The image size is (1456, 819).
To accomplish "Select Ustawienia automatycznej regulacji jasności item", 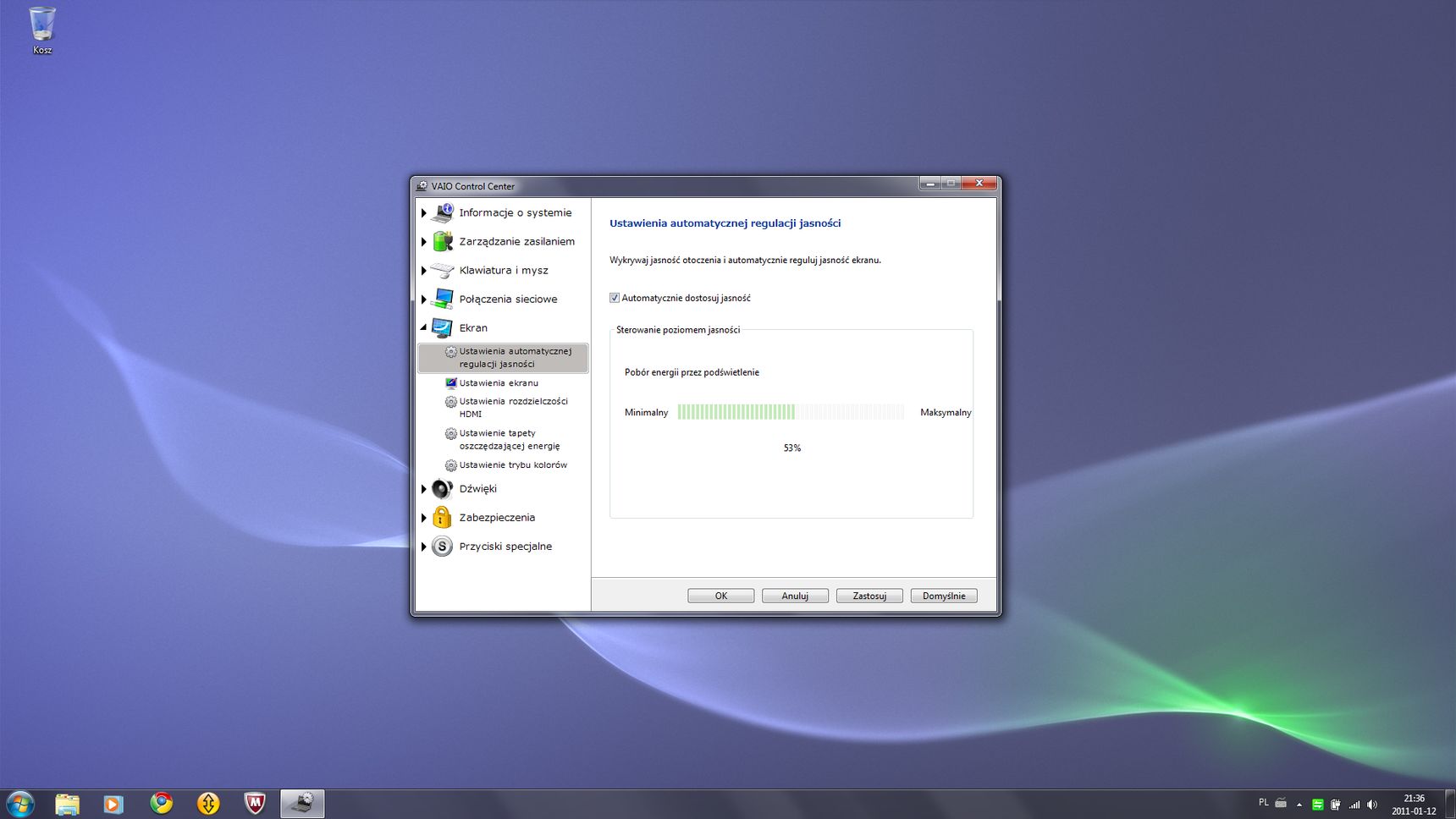I will (x=503, y=358).
